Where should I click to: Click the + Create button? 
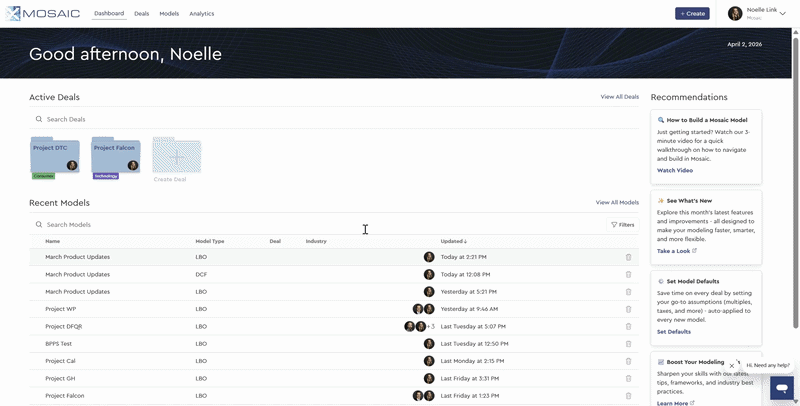click(692, 14)
